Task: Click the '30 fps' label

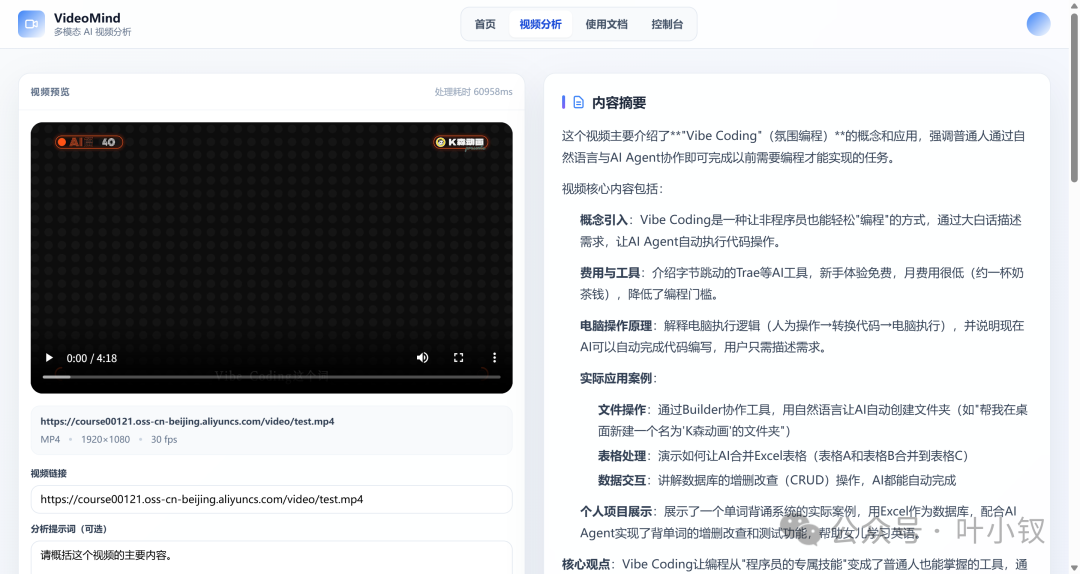Action: point(164,440)
